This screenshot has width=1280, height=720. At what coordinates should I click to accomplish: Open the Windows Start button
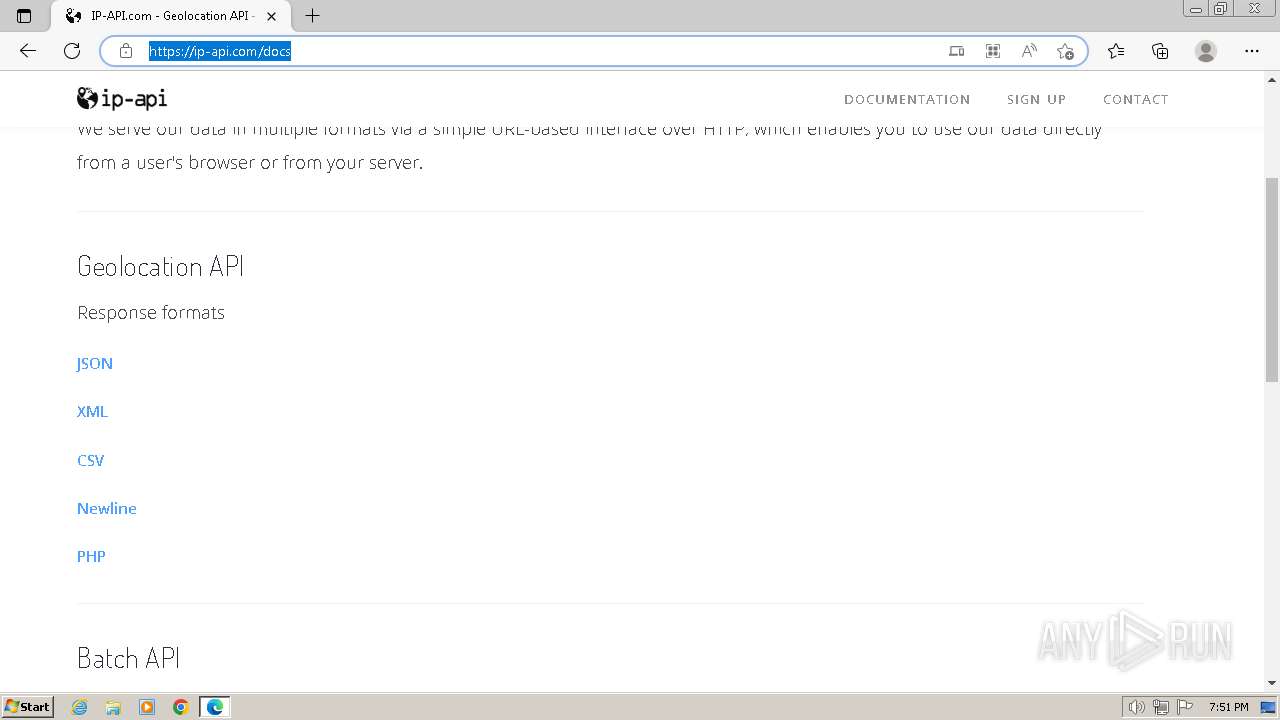tap(28, 707)
